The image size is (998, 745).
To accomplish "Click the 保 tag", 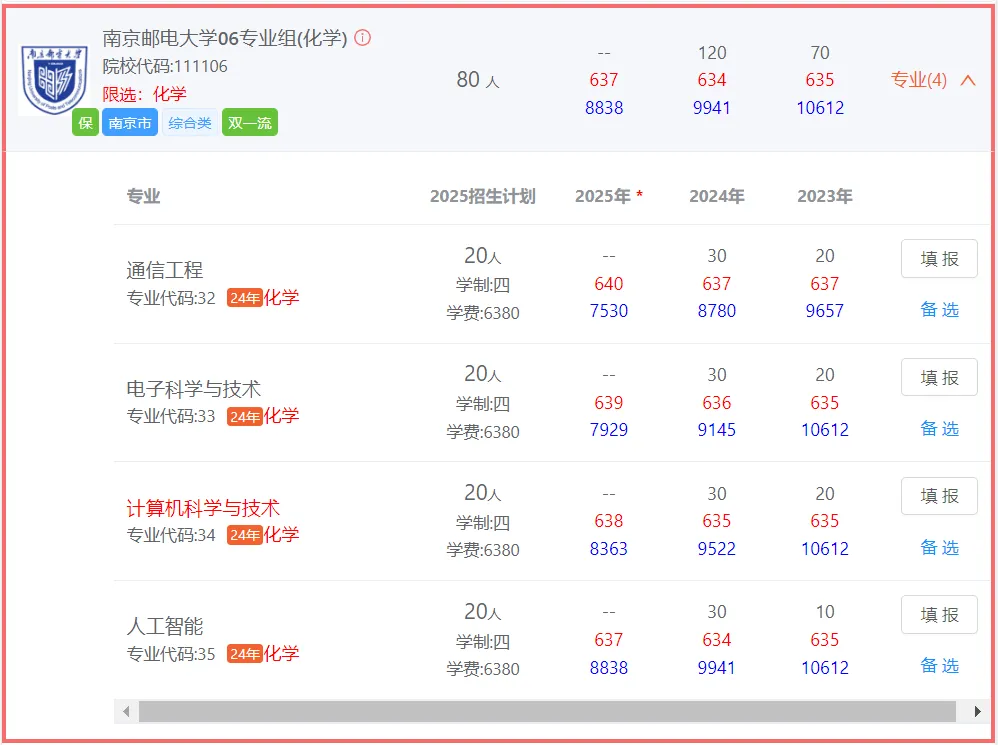I will click(85, 122).
